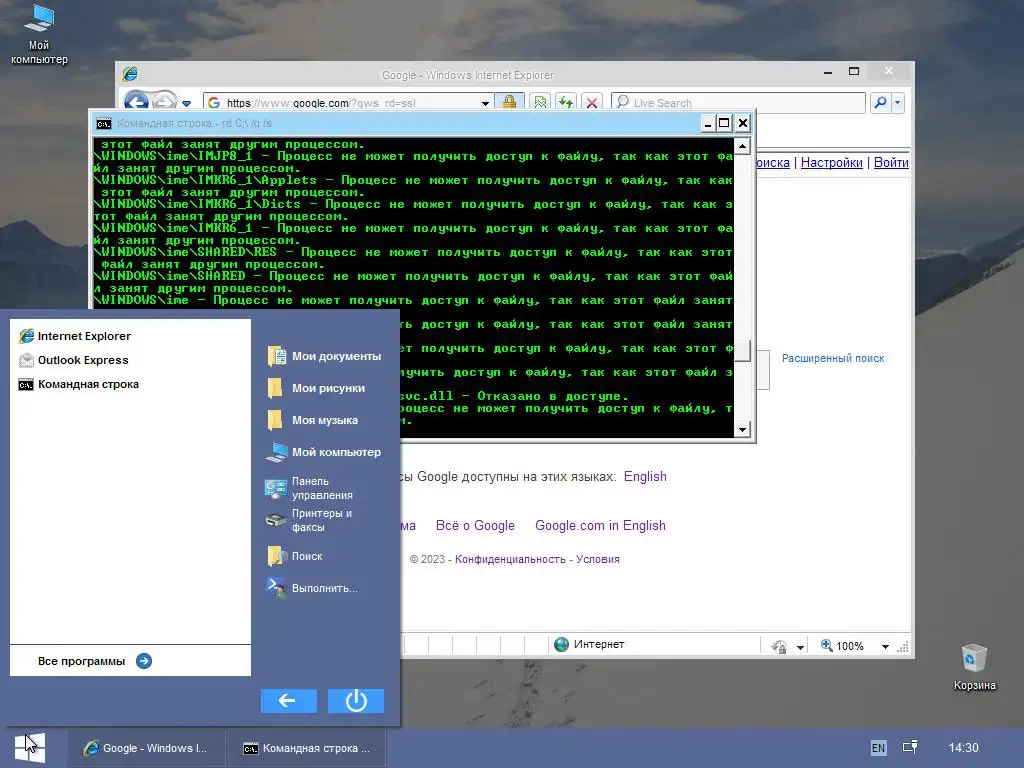The width and height of the screenshot is (1024, 768).
Task: Click the Windows Start button
Action: pyautogui.click(x=30, y=747)
